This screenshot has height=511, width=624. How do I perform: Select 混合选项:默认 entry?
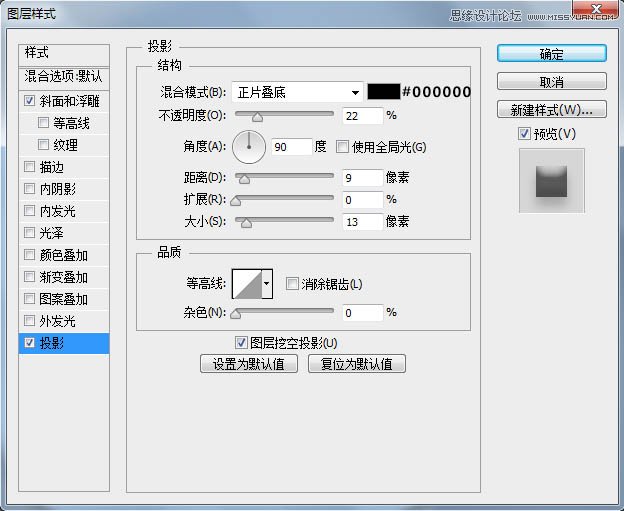[64, 78]
